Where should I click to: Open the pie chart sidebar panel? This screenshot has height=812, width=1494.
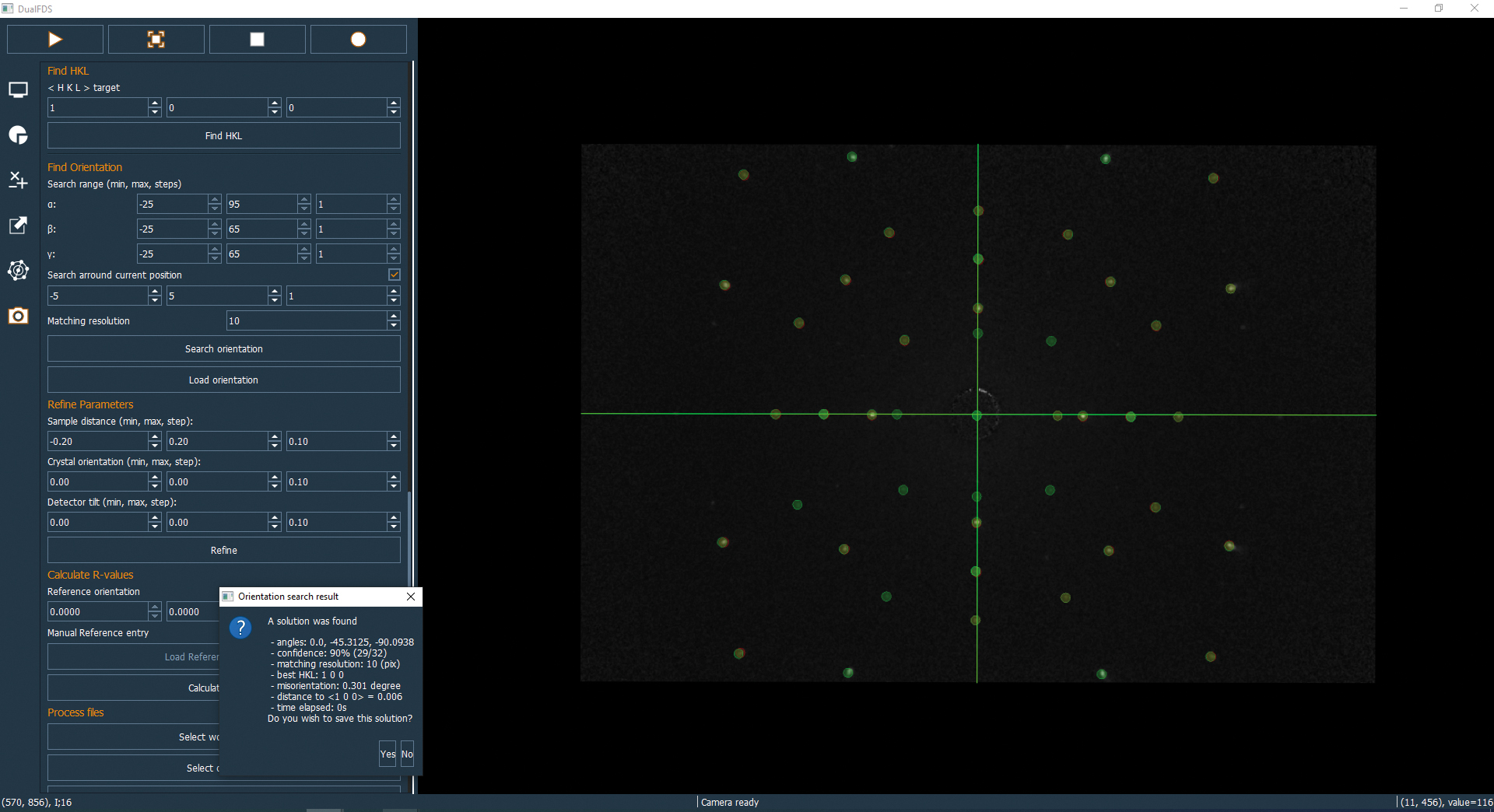(18, 135)
